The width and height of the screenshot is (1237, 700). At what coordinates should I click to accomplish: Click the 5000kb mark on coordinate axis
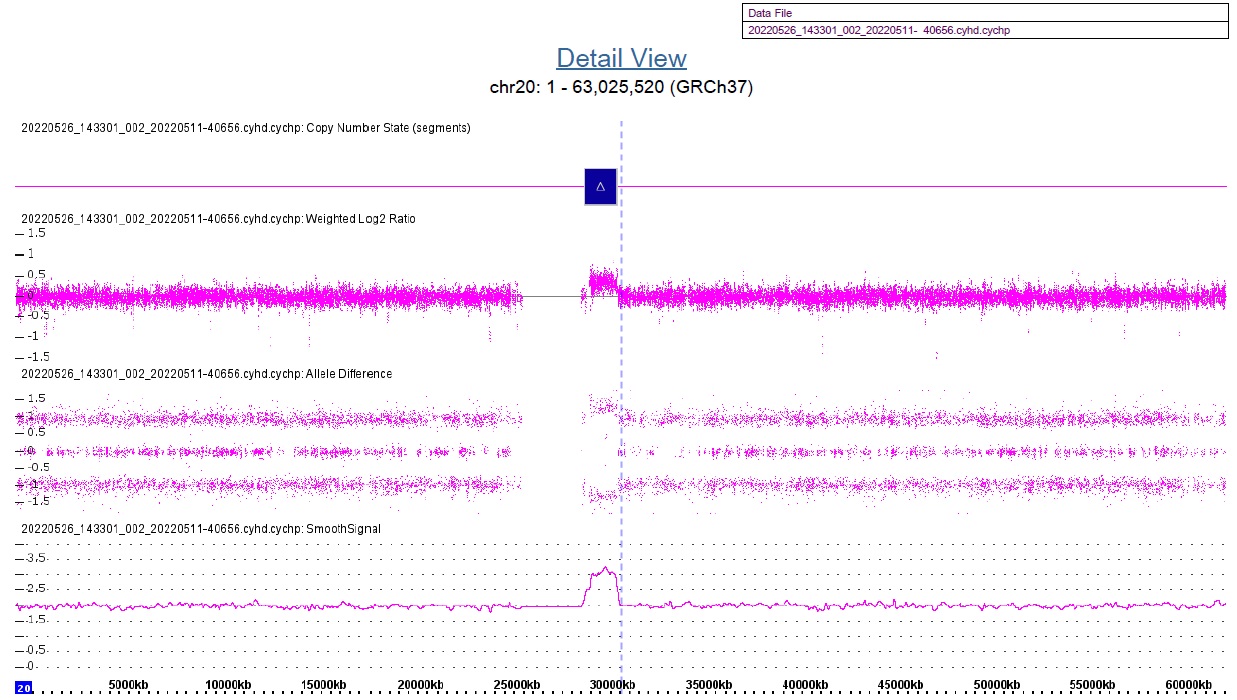[x=128, y=684]
